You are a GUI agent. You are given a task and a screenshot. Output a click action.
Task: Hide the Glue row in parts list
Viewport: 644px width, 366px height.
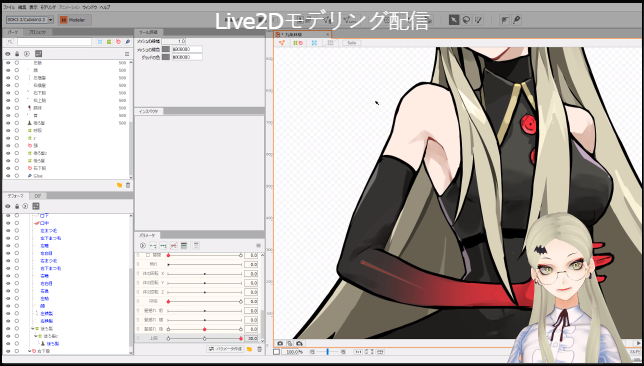tap(8, 176)
